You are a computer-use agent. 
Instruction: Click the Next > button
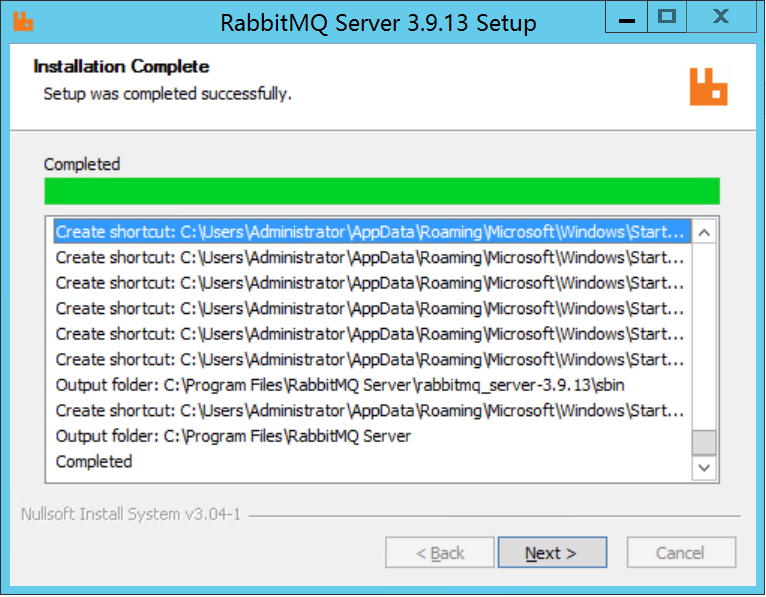(x=552, y=553)
